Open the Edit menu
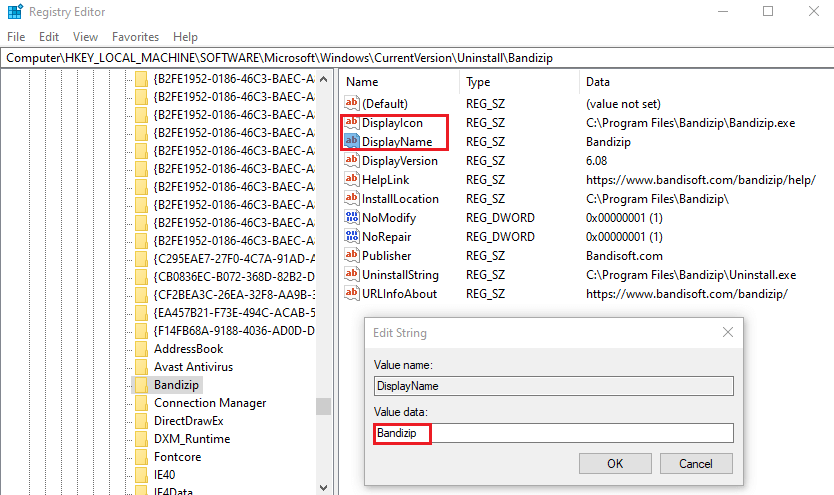 tap(49, 37)
